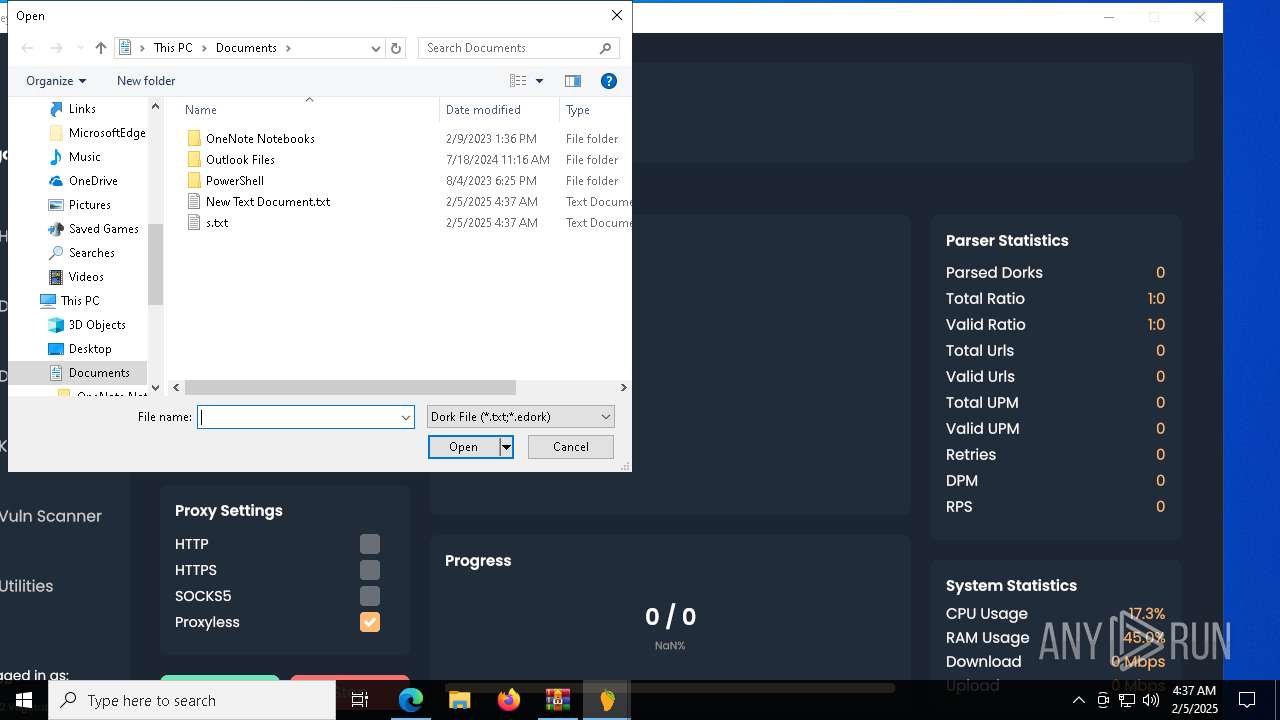The width and height of the screenshot is (1280, 720).
Task: Select the PowerShell folder
Action: (x=235, y=181)
